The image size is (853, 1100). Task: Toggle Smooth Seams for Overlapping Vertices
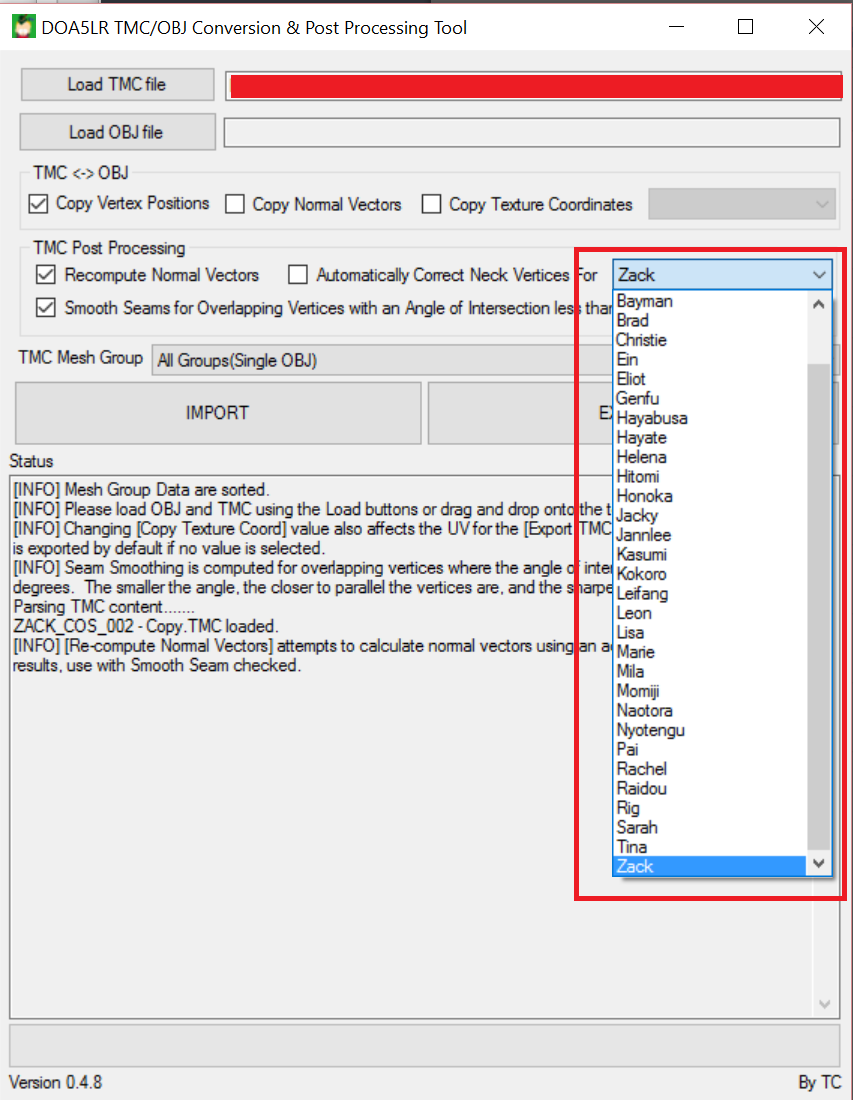pyautogui.click(x=45, y=308)
